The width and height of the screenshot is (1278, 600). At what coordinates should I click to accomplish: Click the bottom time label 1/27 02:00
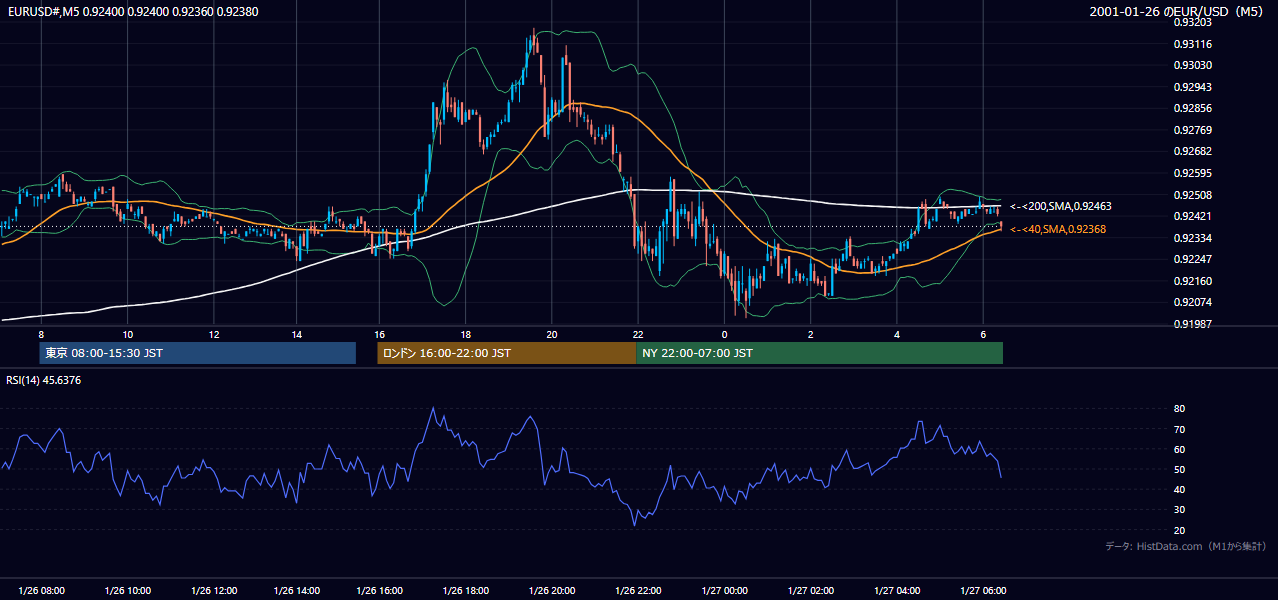click(810, 591)
